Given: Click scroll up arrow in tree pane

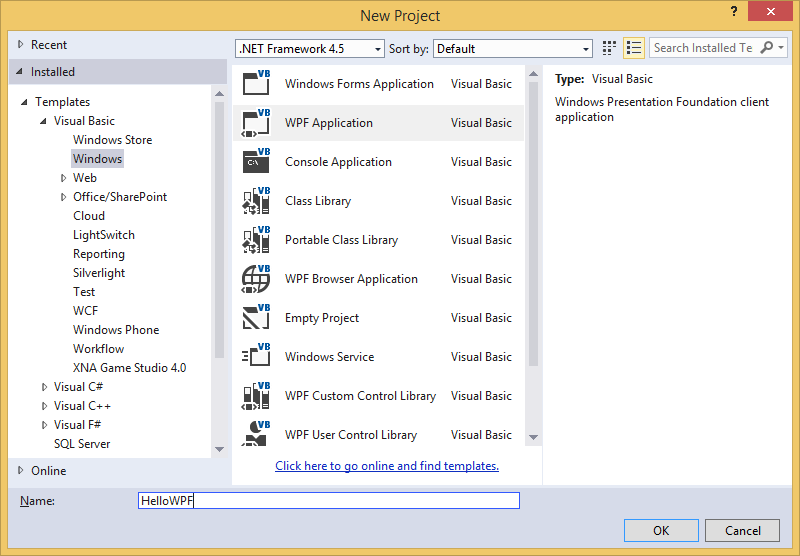Looking at the screenshot, I should [219, 94].
